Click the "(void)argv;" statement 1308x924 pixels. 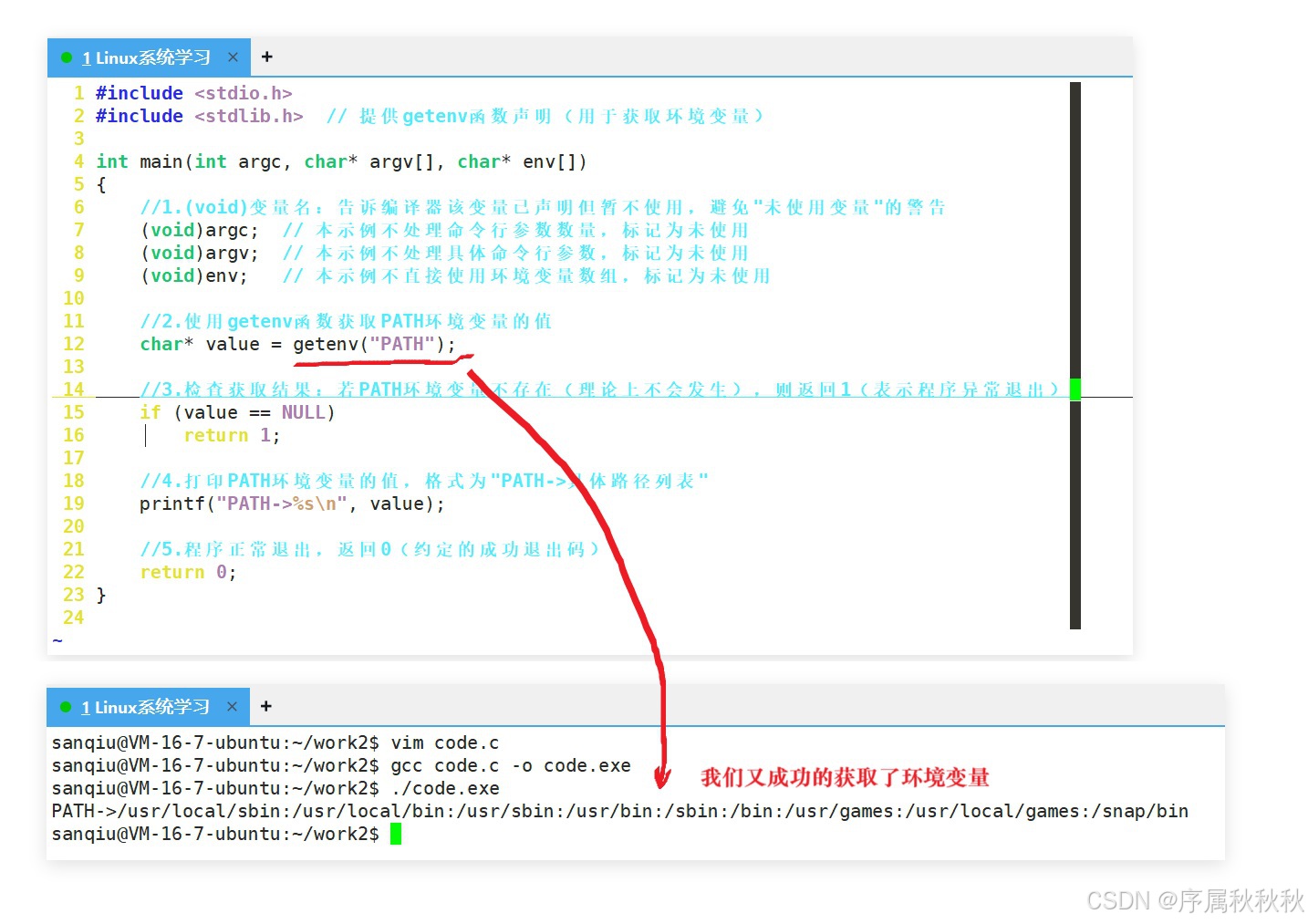200,253
